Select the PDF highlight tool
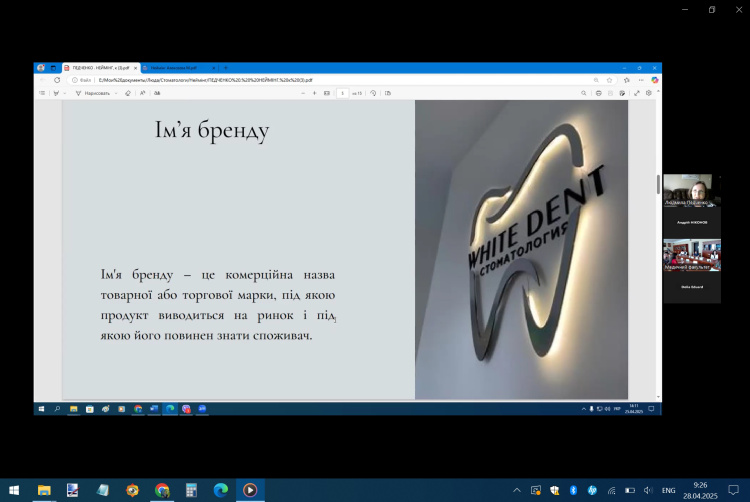 [x=56, y=93]
